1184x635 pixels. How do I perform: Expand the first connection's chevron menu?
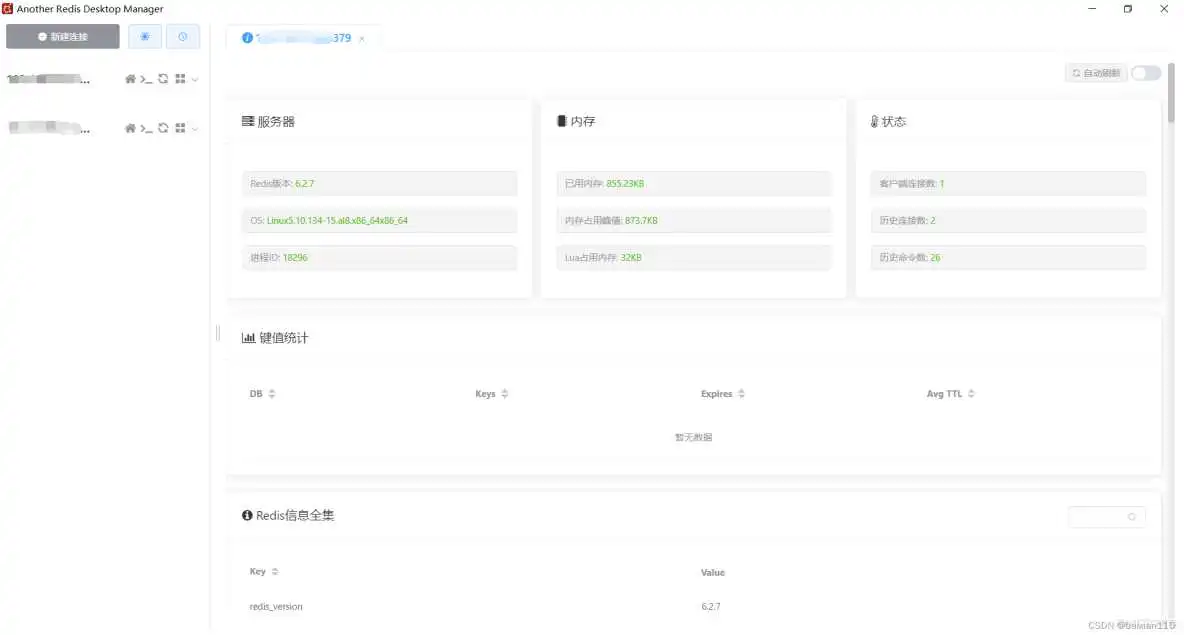[196, 78]
